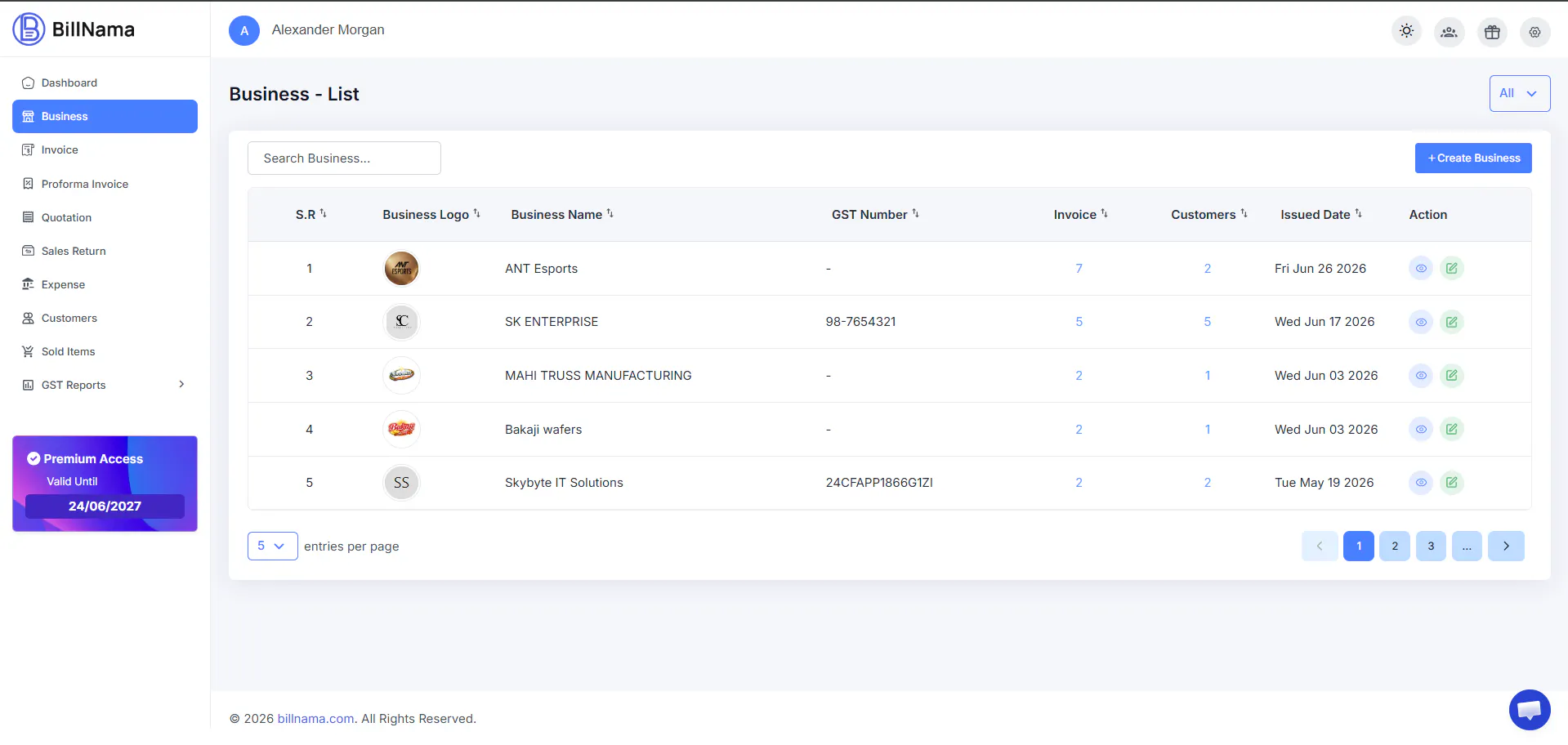Viewport: 1568px width, 745px height.
Task: Go to page 3
Action: (x=1431, y=546)
